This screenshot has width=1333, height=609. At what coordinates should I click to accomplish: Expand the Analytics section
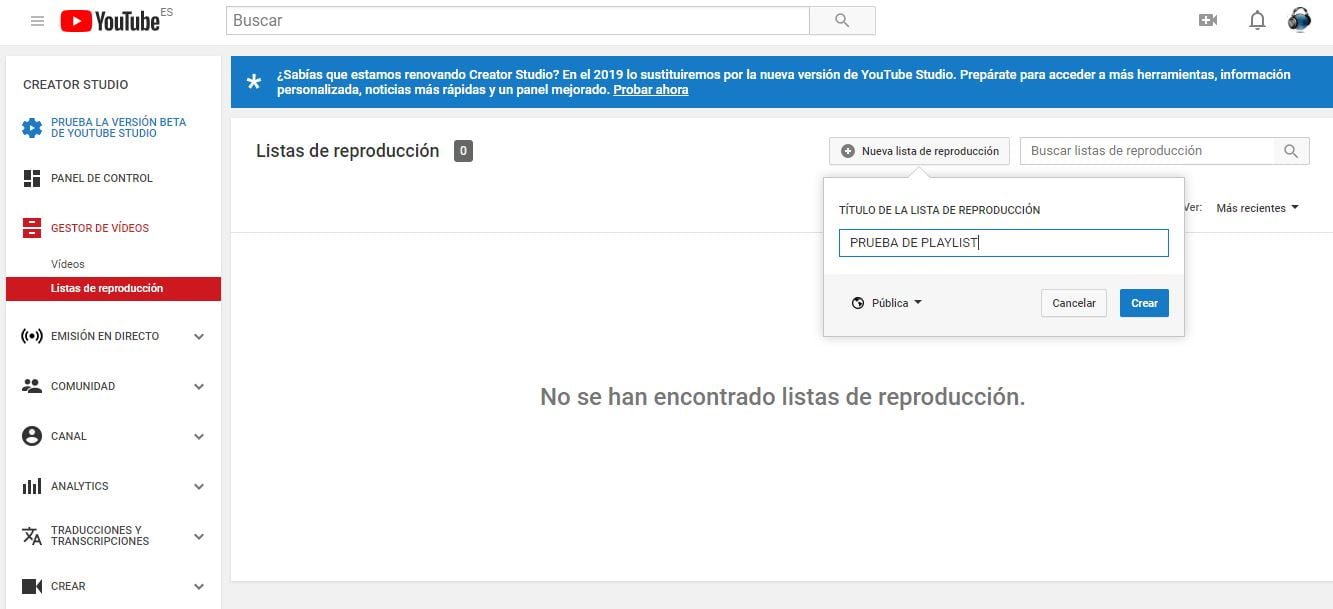(x=199, y=487)
